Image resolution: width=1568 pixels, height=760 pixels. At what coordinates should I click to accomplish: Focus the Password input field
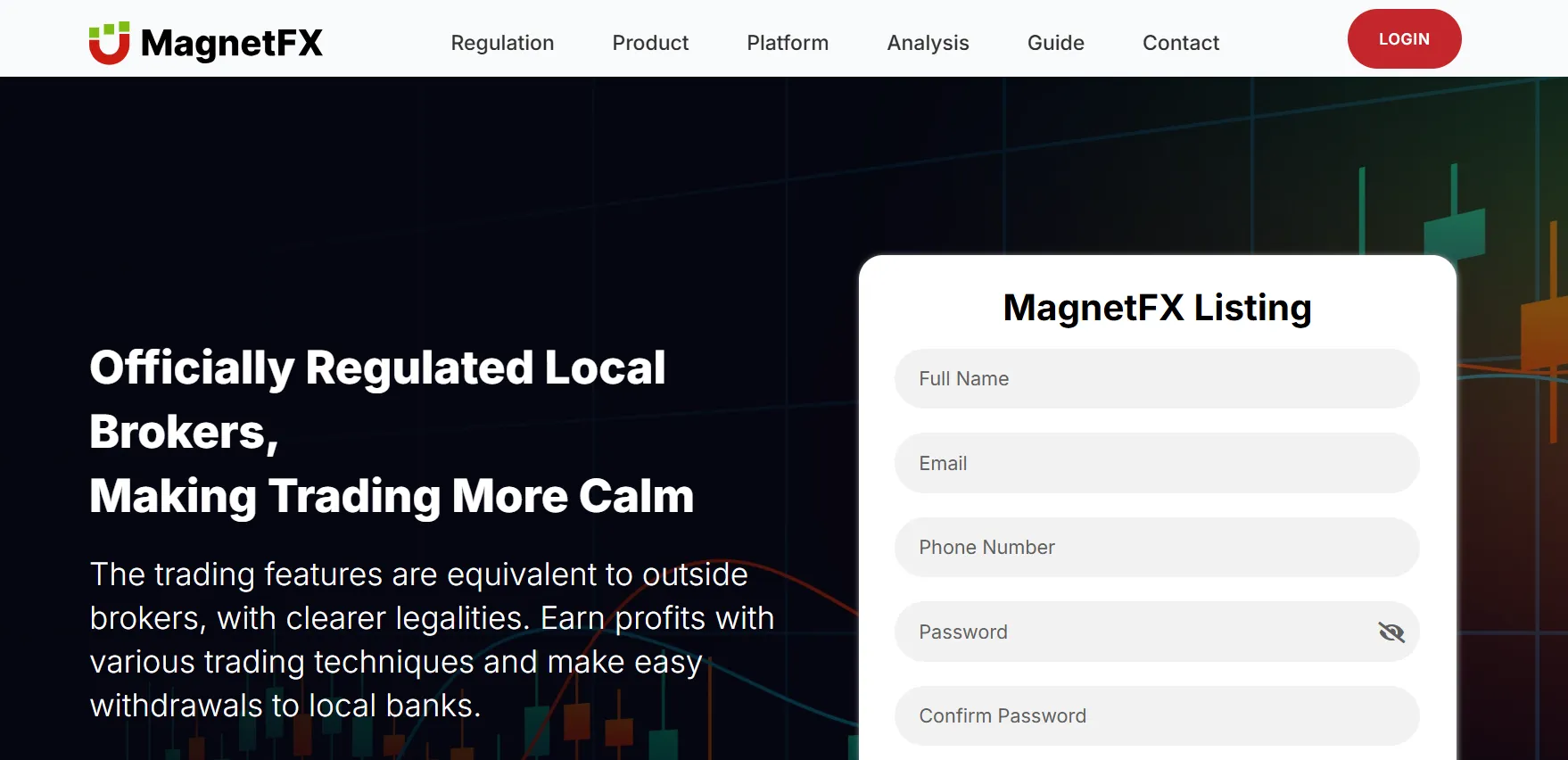(1157, 632)
